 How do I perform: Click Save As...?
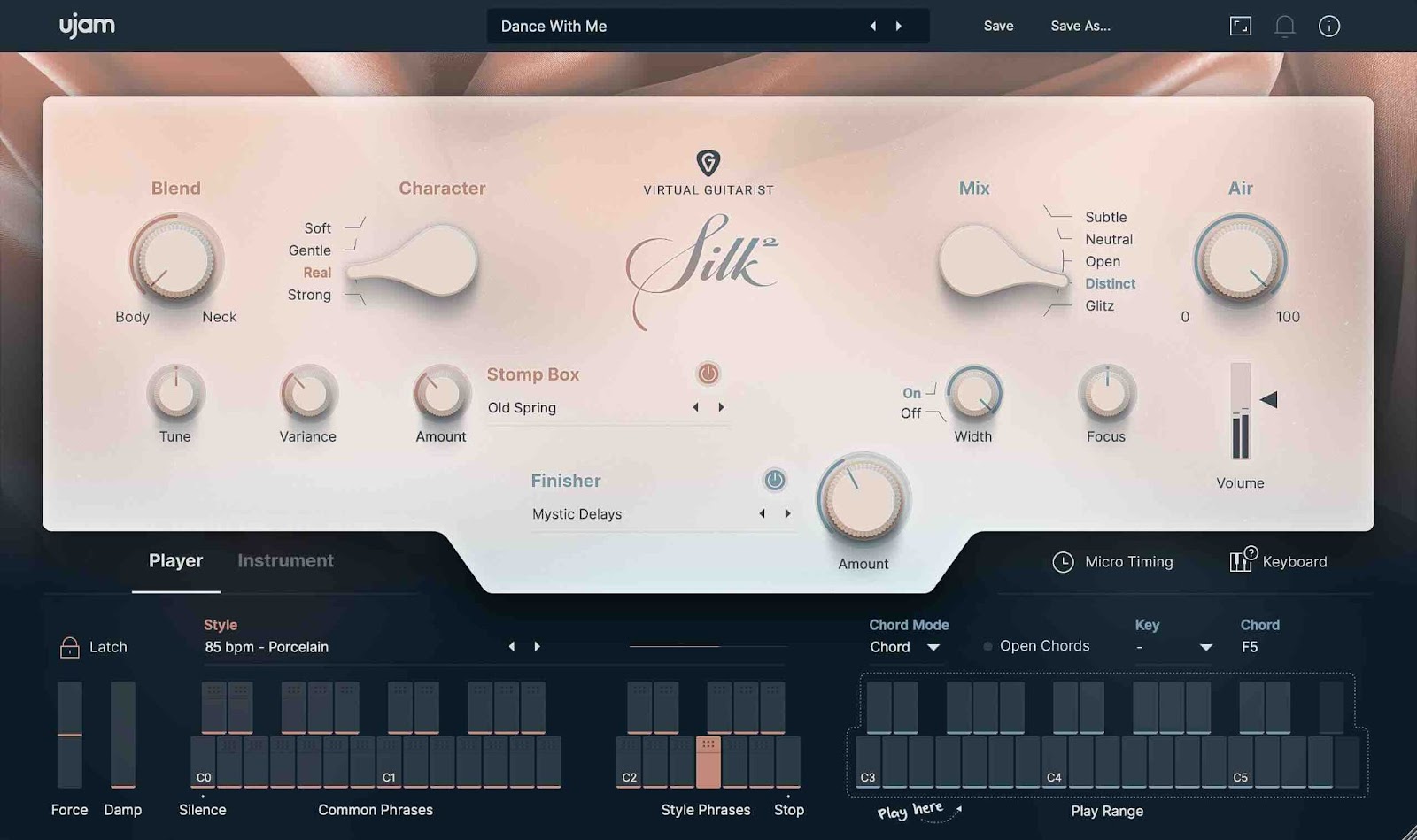(x=1080, y=26)
